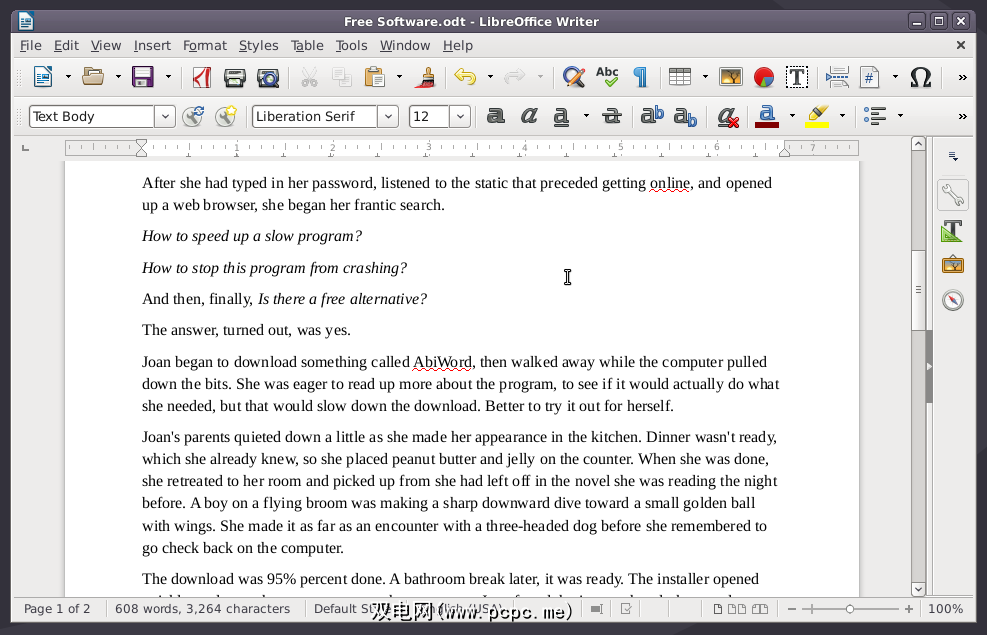
Task: Activate Clone Formatting paintbrush
Action: coord(427,77)
